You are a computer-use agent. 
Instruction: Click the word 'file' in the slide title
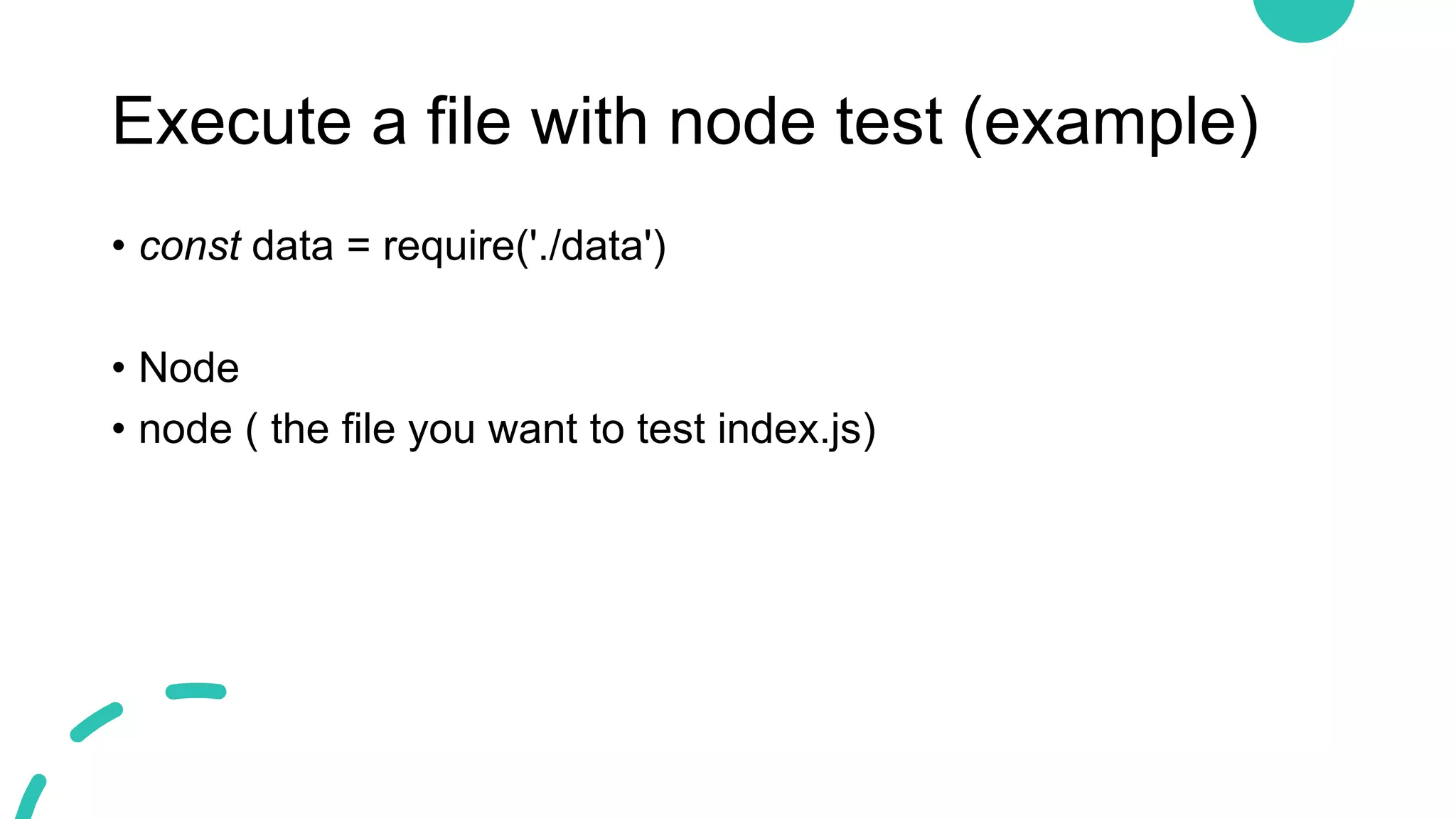coord(469,122)
